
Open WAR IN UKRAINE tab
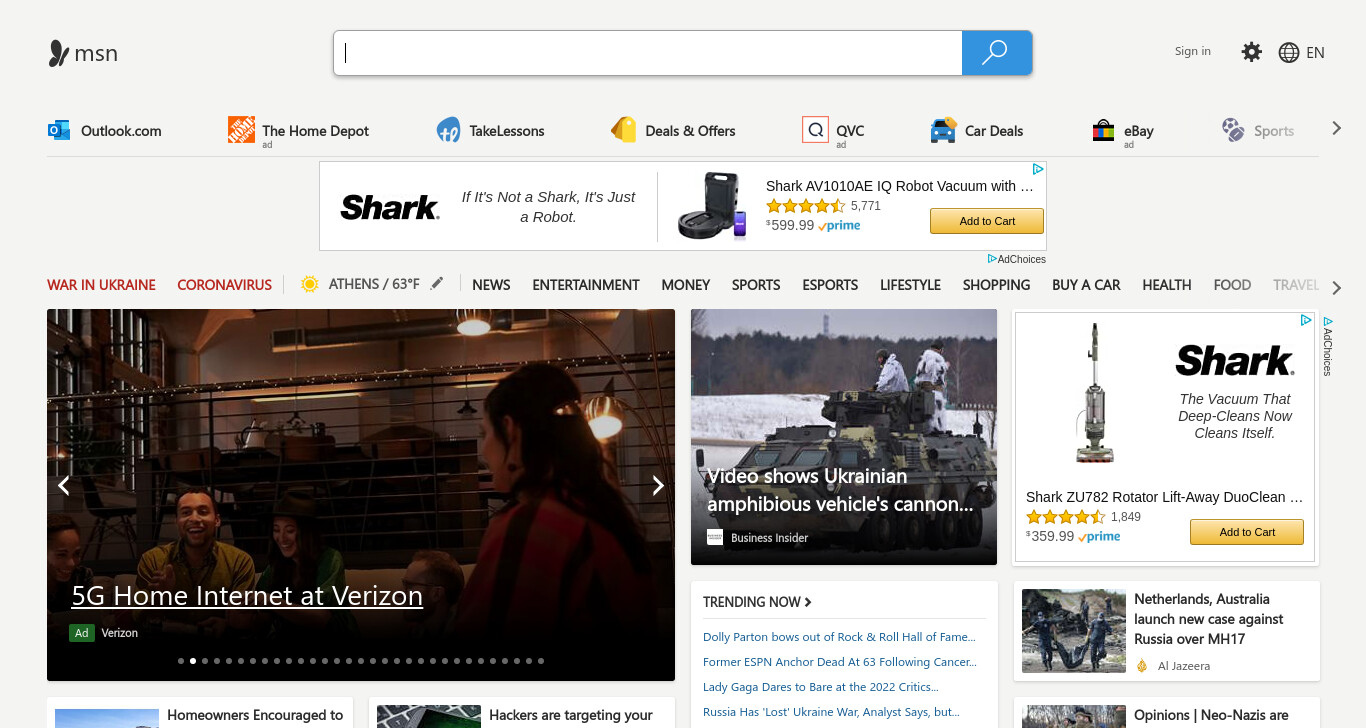click(101, 285)
